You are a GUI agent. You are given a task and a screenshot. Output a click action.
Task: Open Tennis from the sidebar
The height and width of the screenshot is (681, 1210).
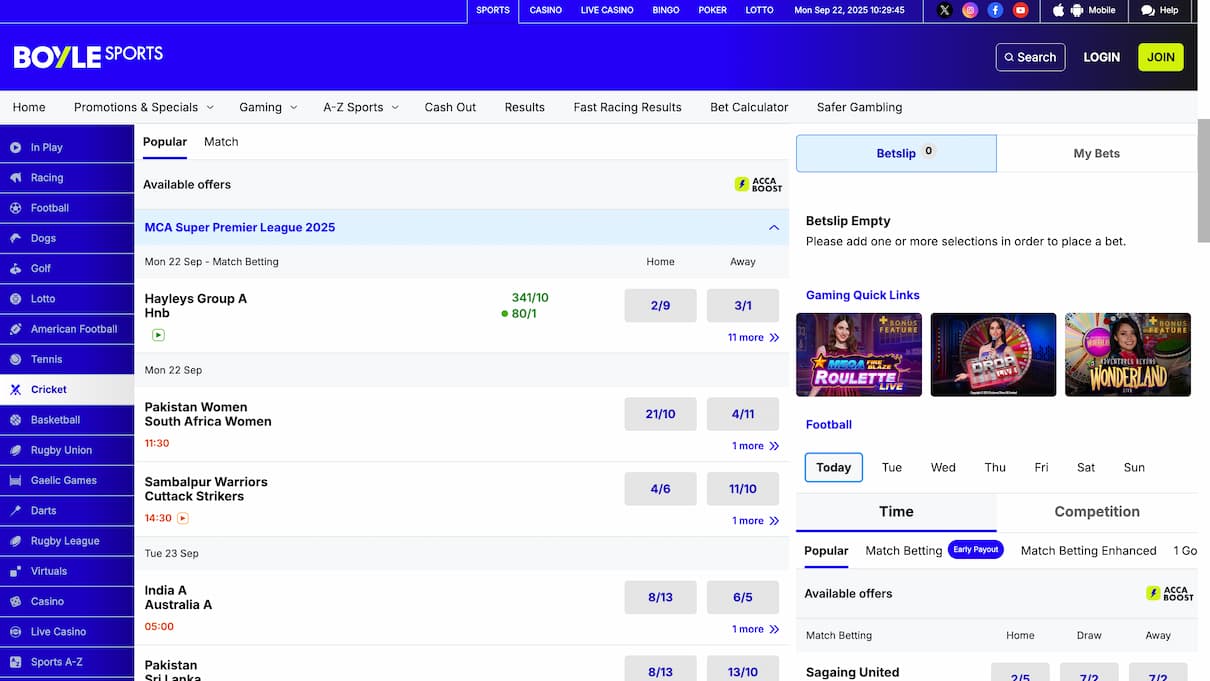click(x=67, y=359)
